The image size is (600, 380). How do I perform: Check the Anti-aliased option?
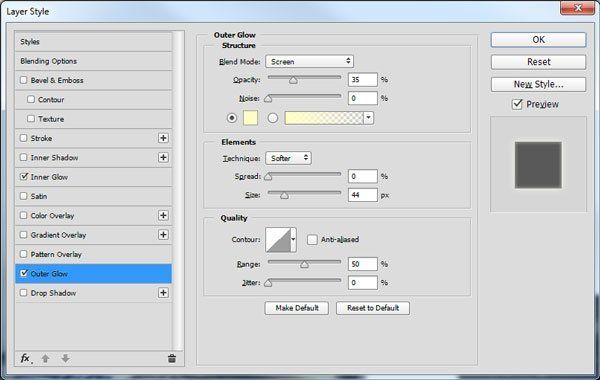point(312,240)
